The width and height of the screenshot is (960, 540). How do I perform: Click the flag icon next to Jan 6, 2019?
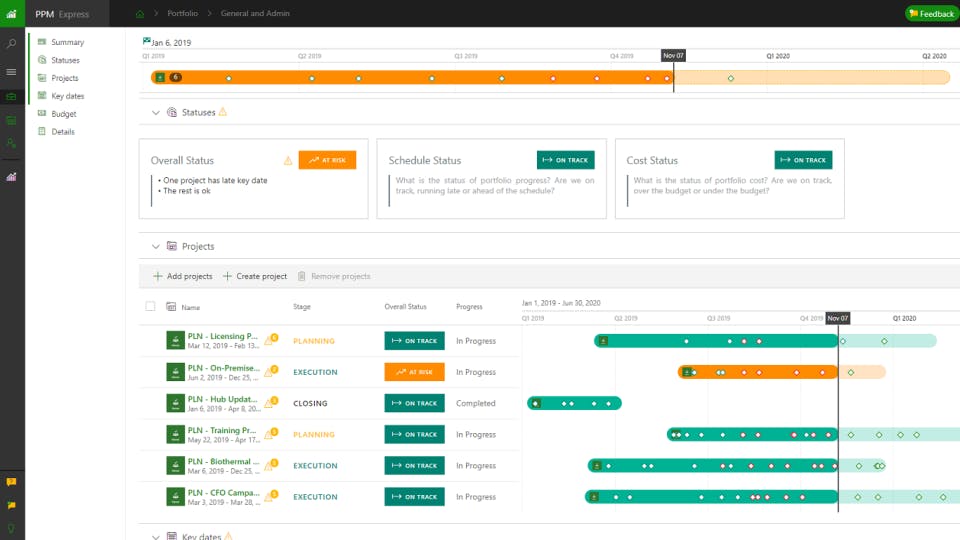coord(146,41)
